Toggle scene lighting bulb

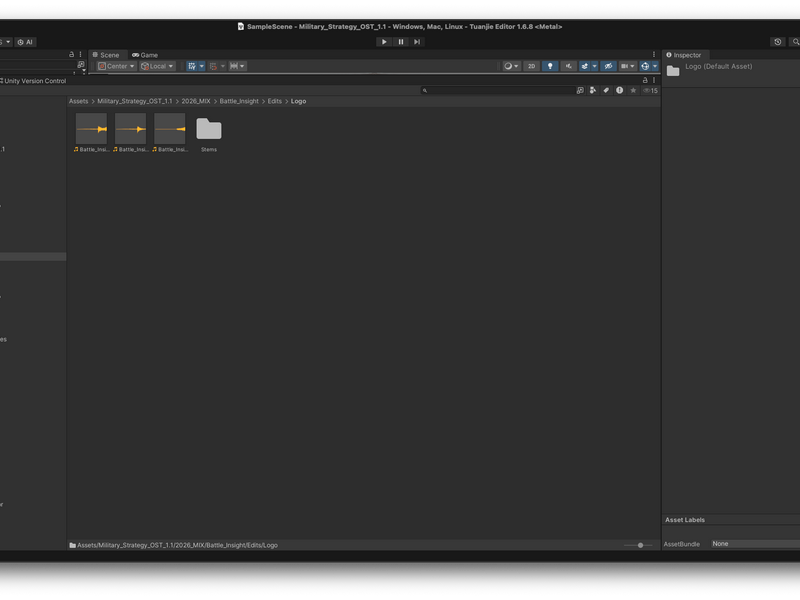pos(550,66)
